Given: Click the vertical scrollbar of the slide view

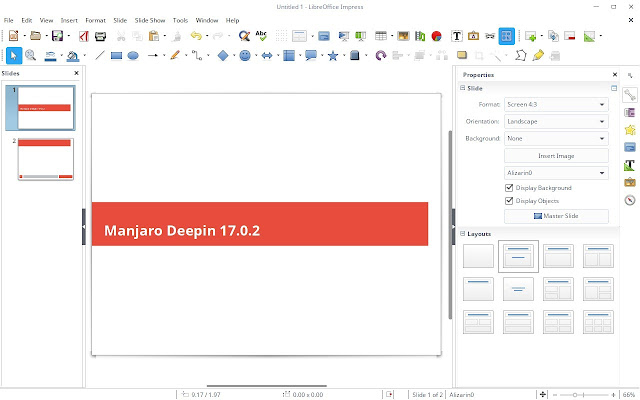Looking at the screenshot, I should click(450, 224).
